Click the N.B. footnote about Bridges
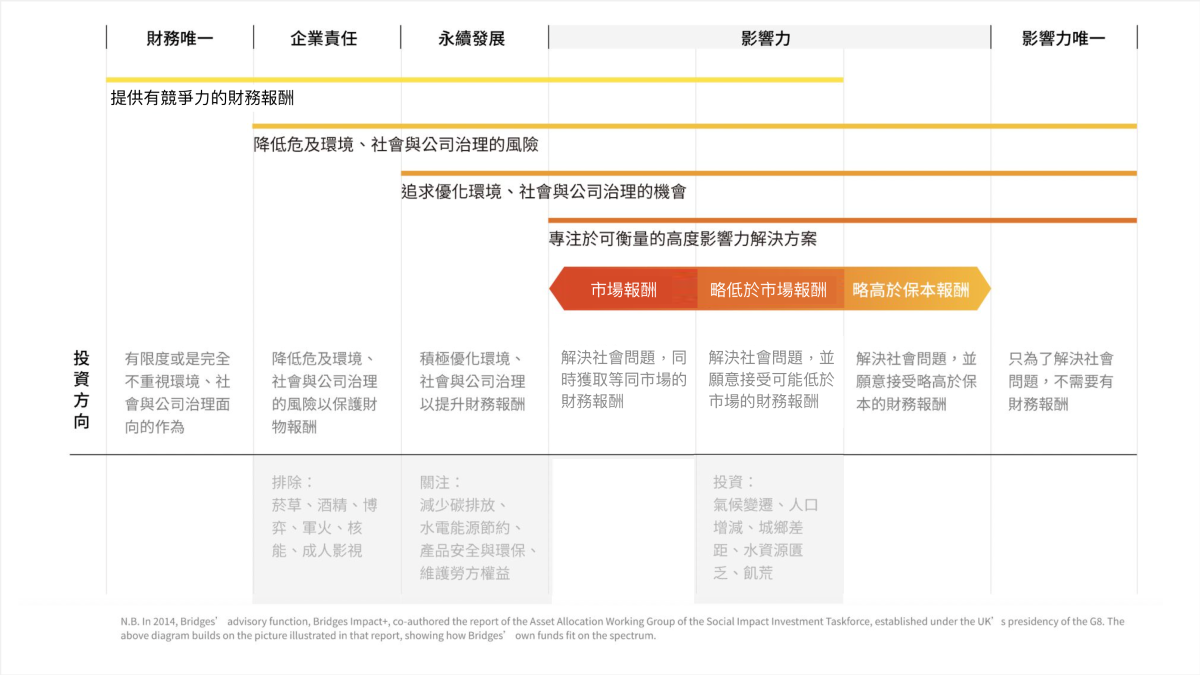The image size is (1200, 675). [622, 628]
